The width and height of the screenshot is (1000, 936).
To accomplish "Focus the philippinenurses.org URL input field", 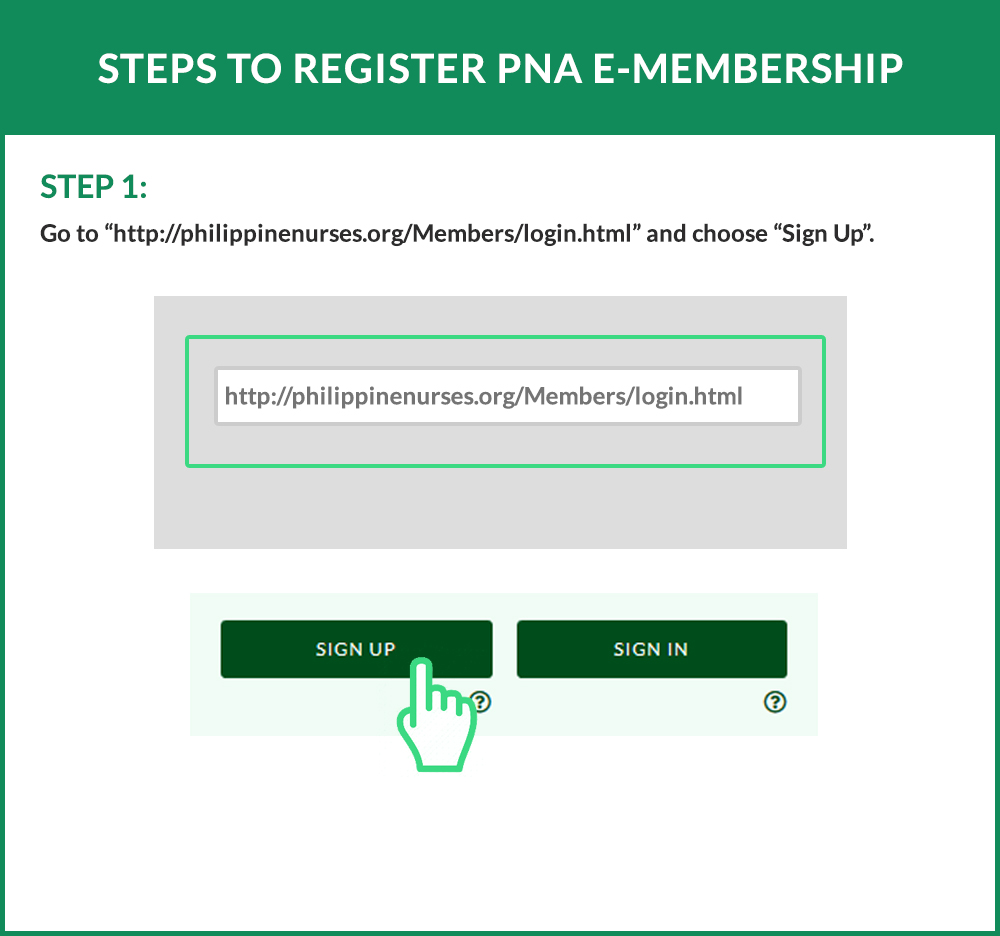I will pyautogui.click(x=507, y=396).
